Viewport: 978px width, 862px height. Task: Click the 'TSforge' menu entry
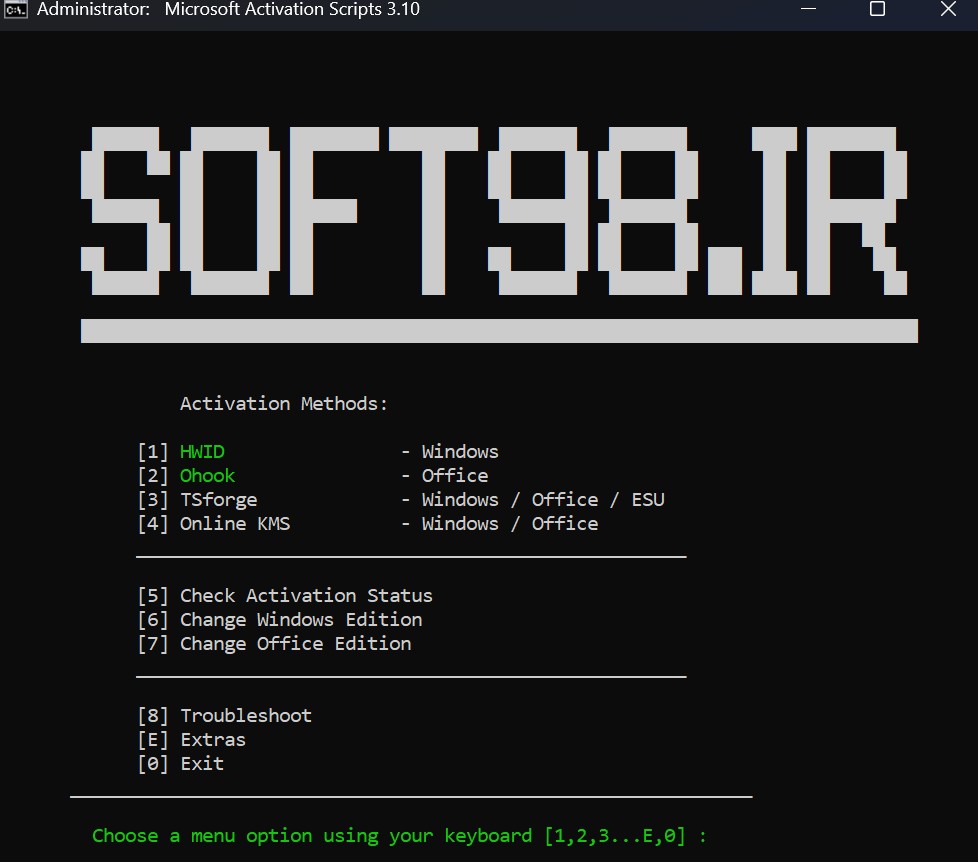[x=218, y=500]
